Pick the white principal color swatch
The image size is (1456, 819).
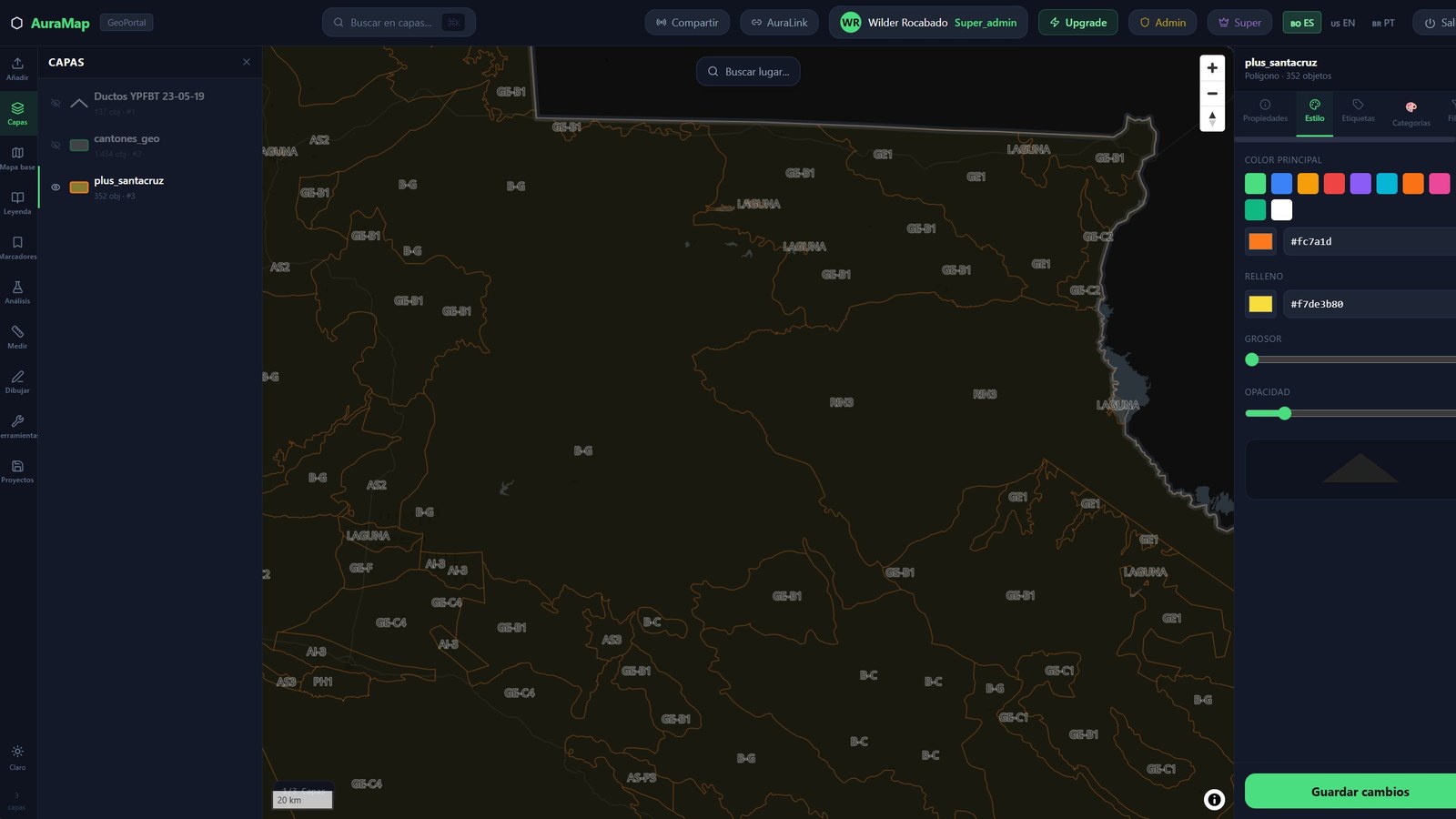(x=1281, y=210)
